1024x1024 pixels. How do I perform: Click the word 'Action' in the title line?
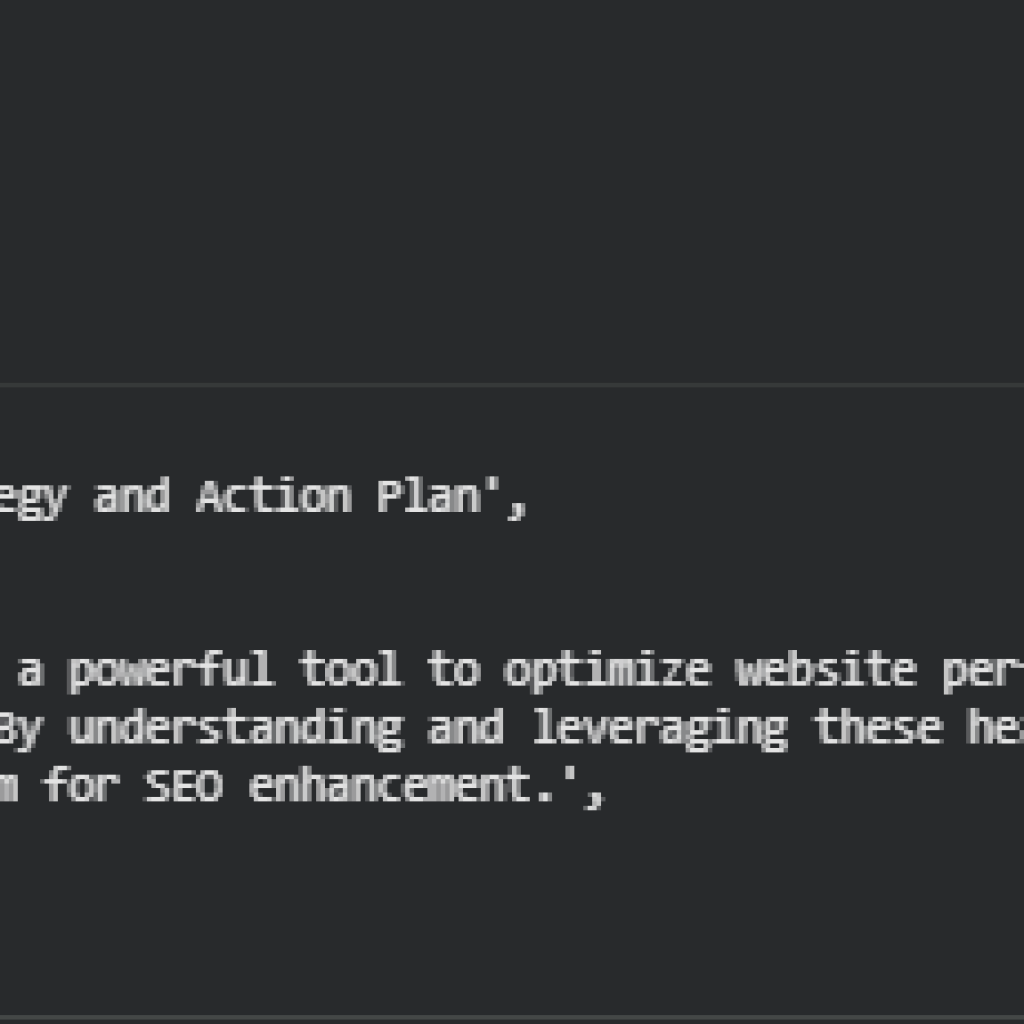tap(273, 497)
